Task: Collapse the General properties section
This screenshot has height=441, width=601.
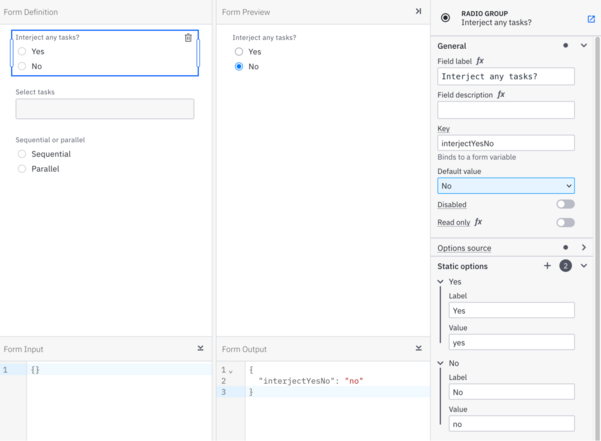Action: (583, 46)
